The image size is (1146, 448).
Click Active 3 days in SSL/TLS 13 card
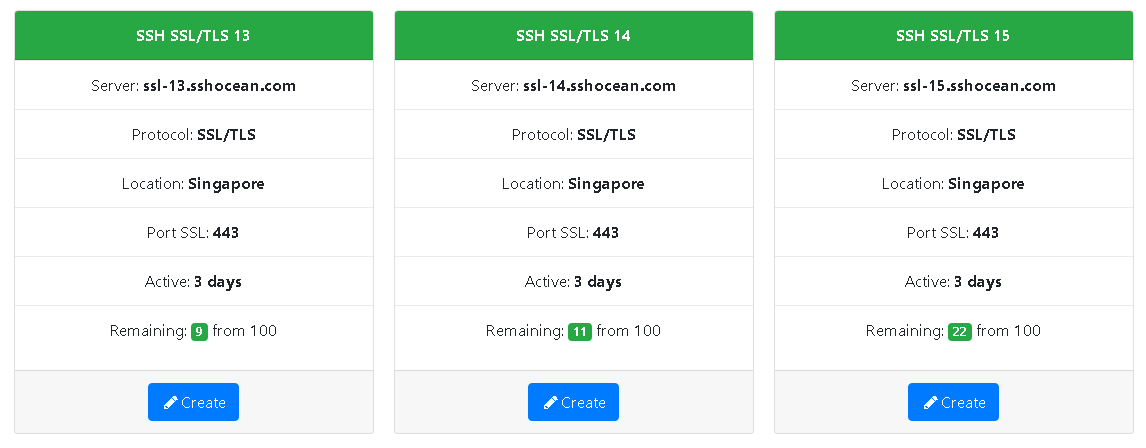[194, 281]
